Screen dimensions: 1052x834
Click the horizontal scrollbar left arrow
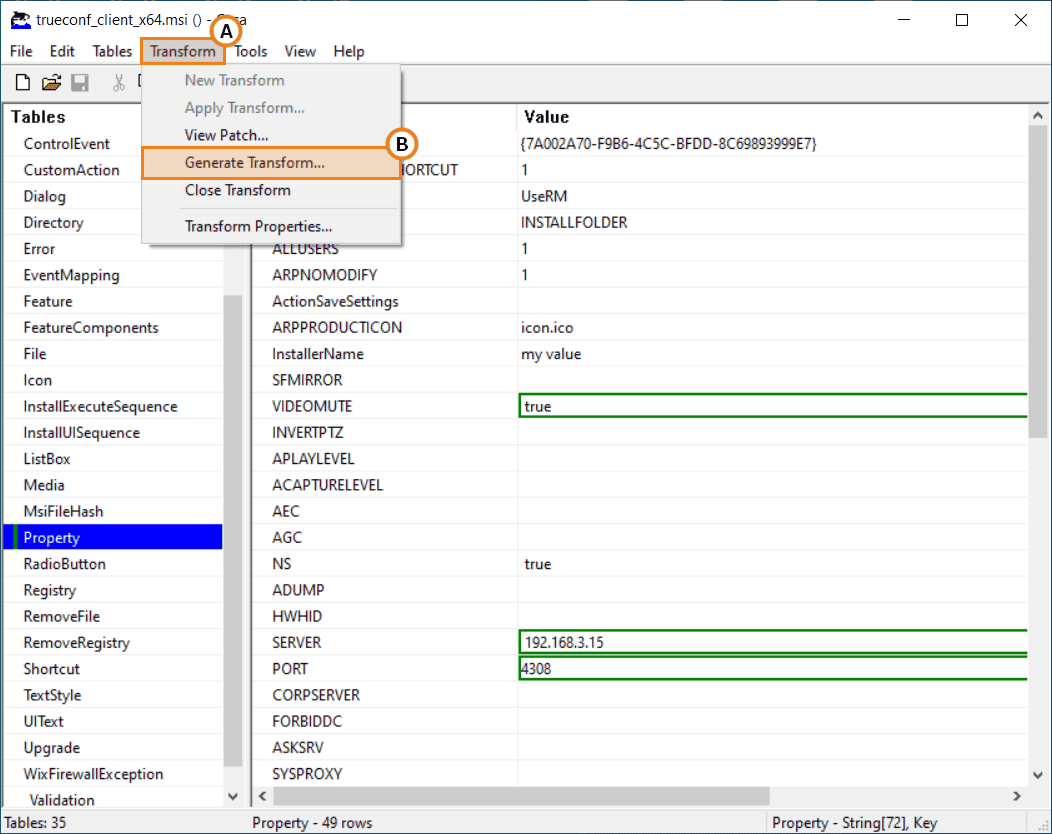[262, 796]
